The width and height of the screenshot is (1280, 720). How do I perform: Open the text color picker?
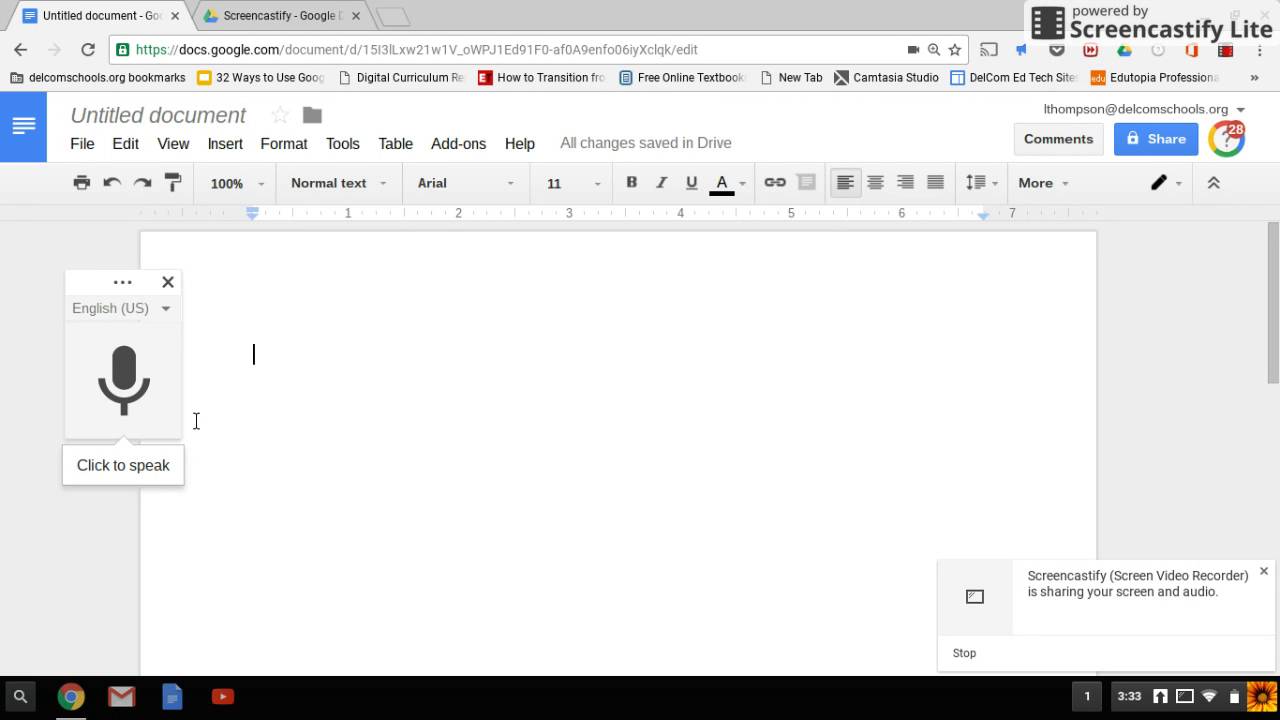coord(727,183)
